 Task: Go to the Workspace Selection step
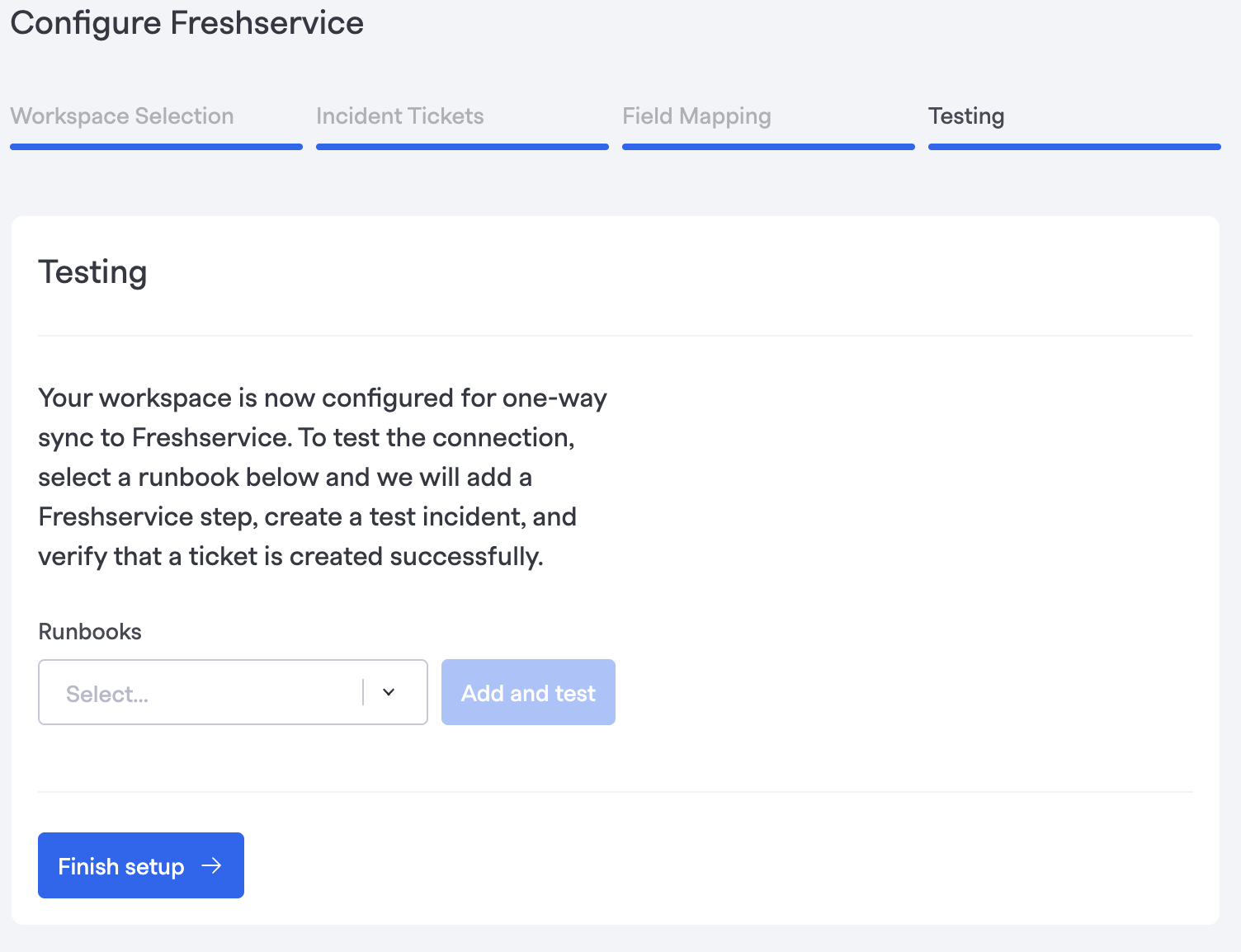point(122,116)
